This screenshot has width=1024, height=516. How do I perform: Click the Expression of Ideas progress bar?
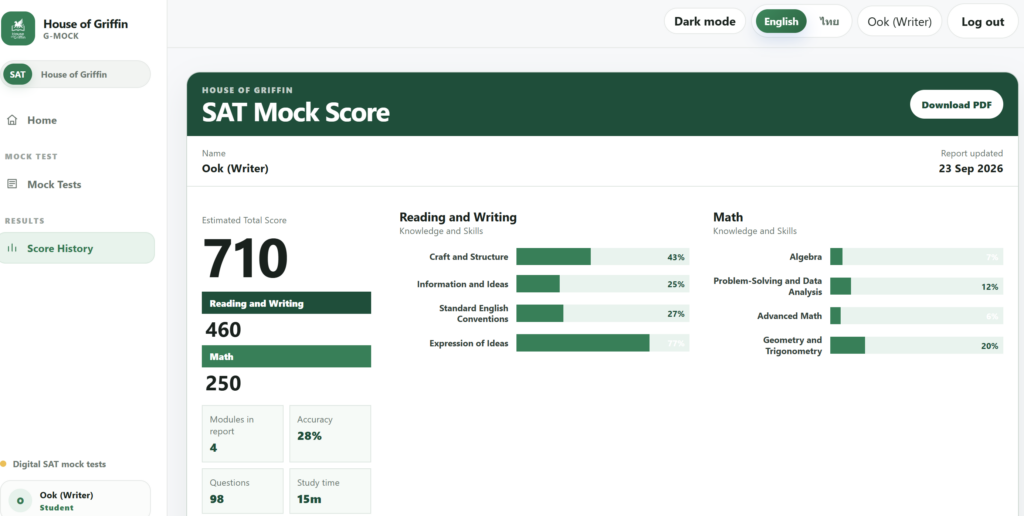[x=603, y=343]
